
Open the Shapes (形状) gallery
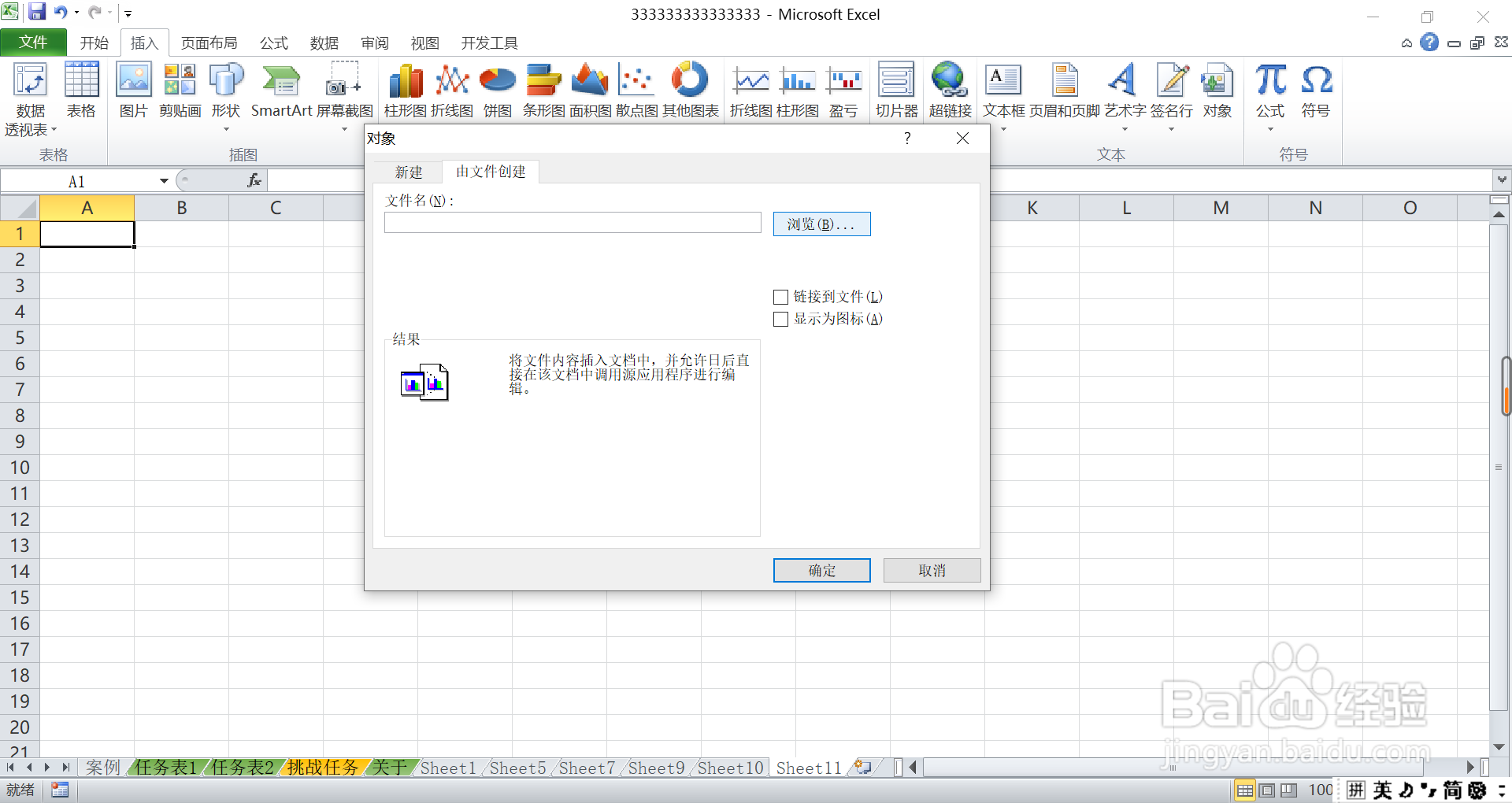click(x=226, y=96)
